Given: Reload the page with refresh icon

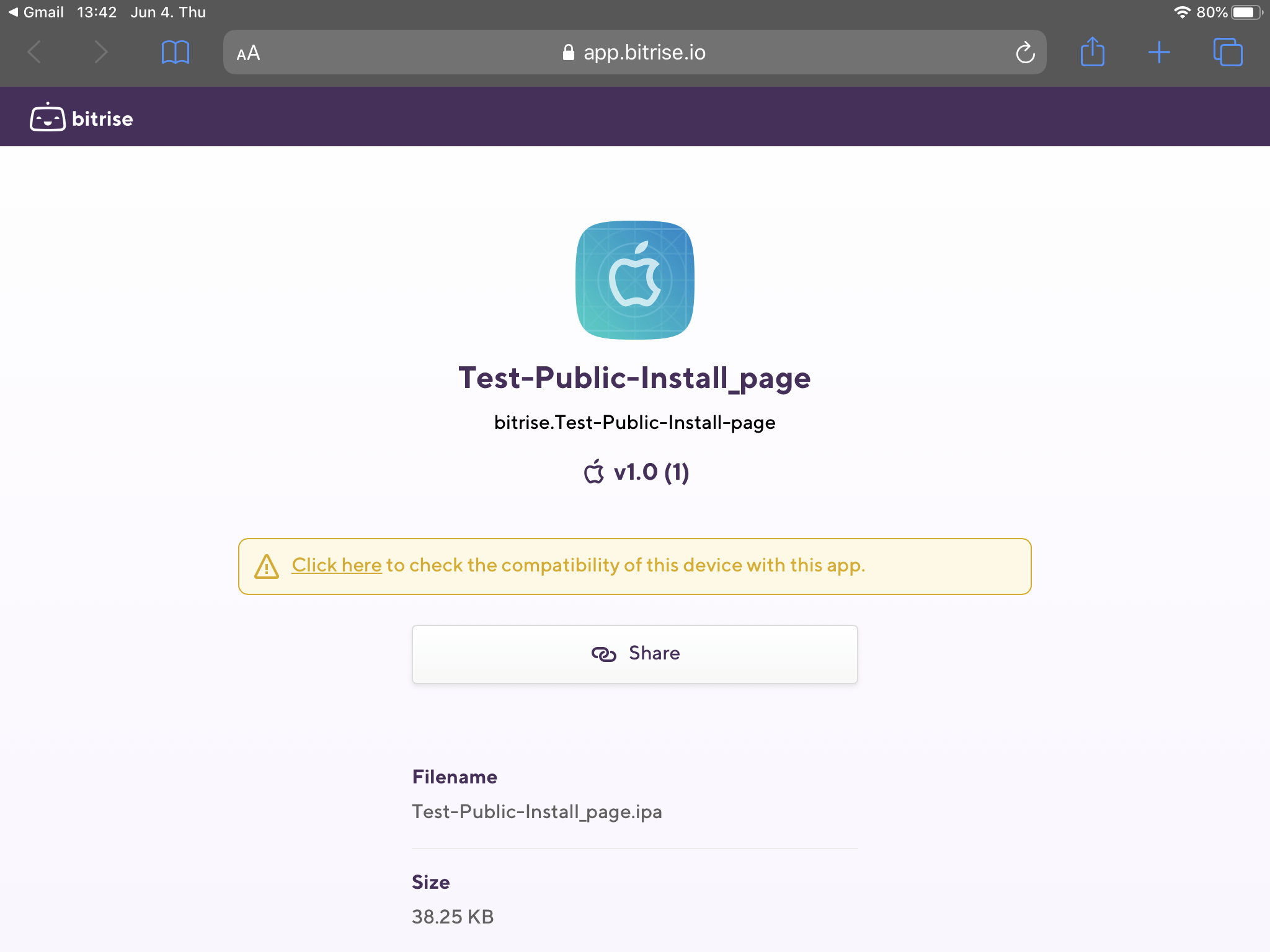Looking at the screenshot, I should click(x=1025, y=53).
